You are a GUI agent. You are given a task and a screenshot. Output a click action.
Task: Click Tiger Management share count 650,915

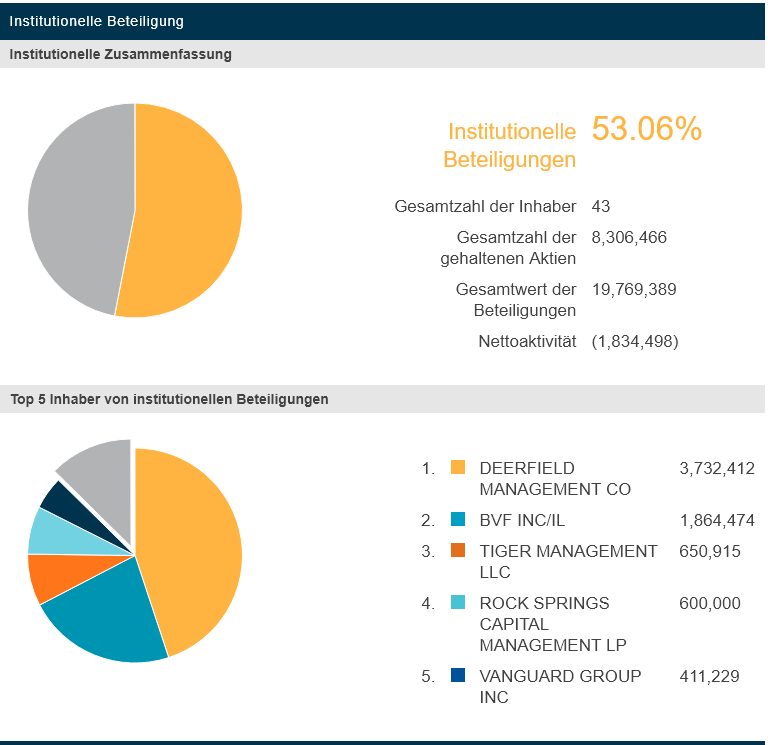click(x=710, y=552)
